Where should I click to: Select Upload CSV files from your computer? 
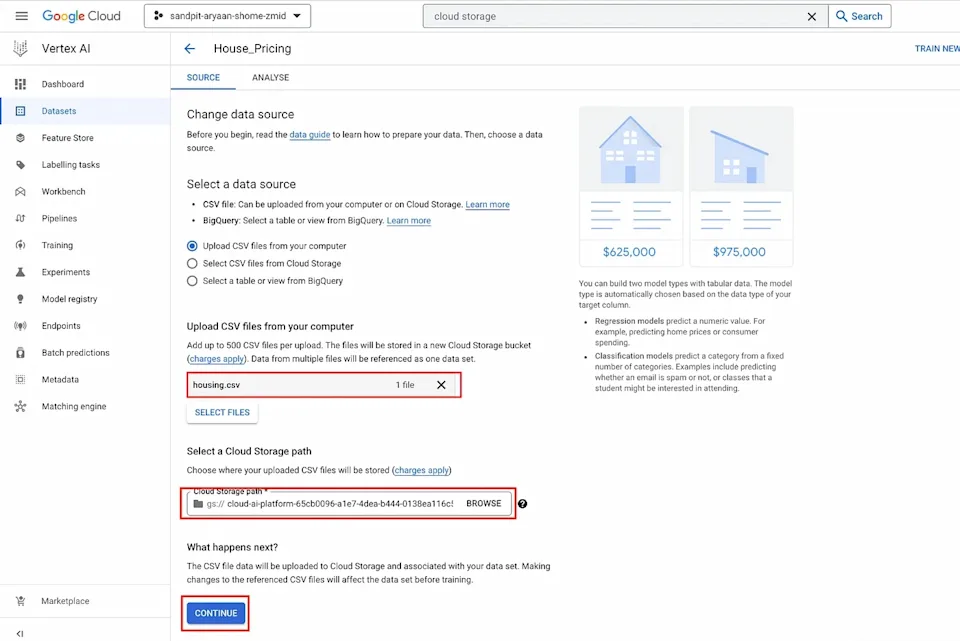pyautogui.click(x=192, y=246)
